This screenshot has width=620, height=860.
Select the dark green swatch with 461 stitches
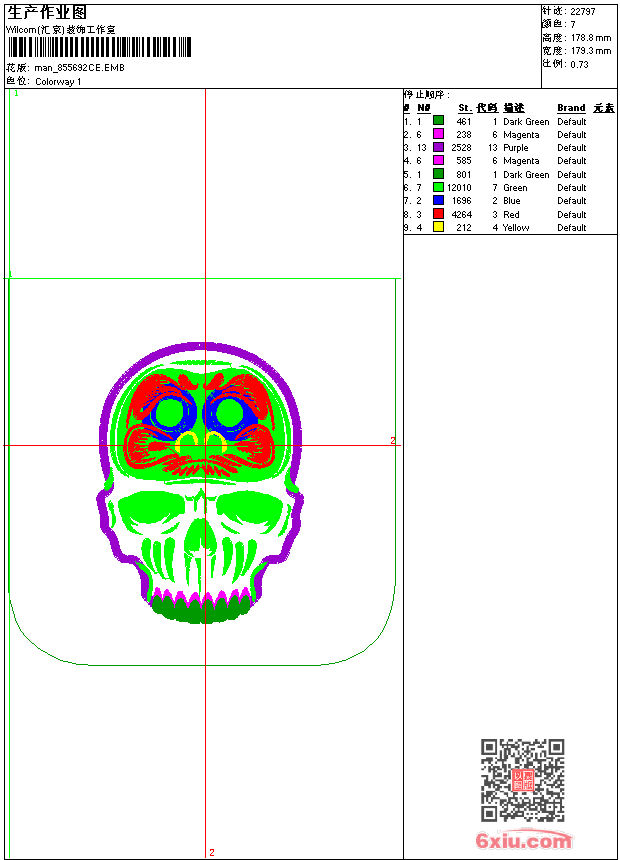pyautogui.click(x=438, y=122)
